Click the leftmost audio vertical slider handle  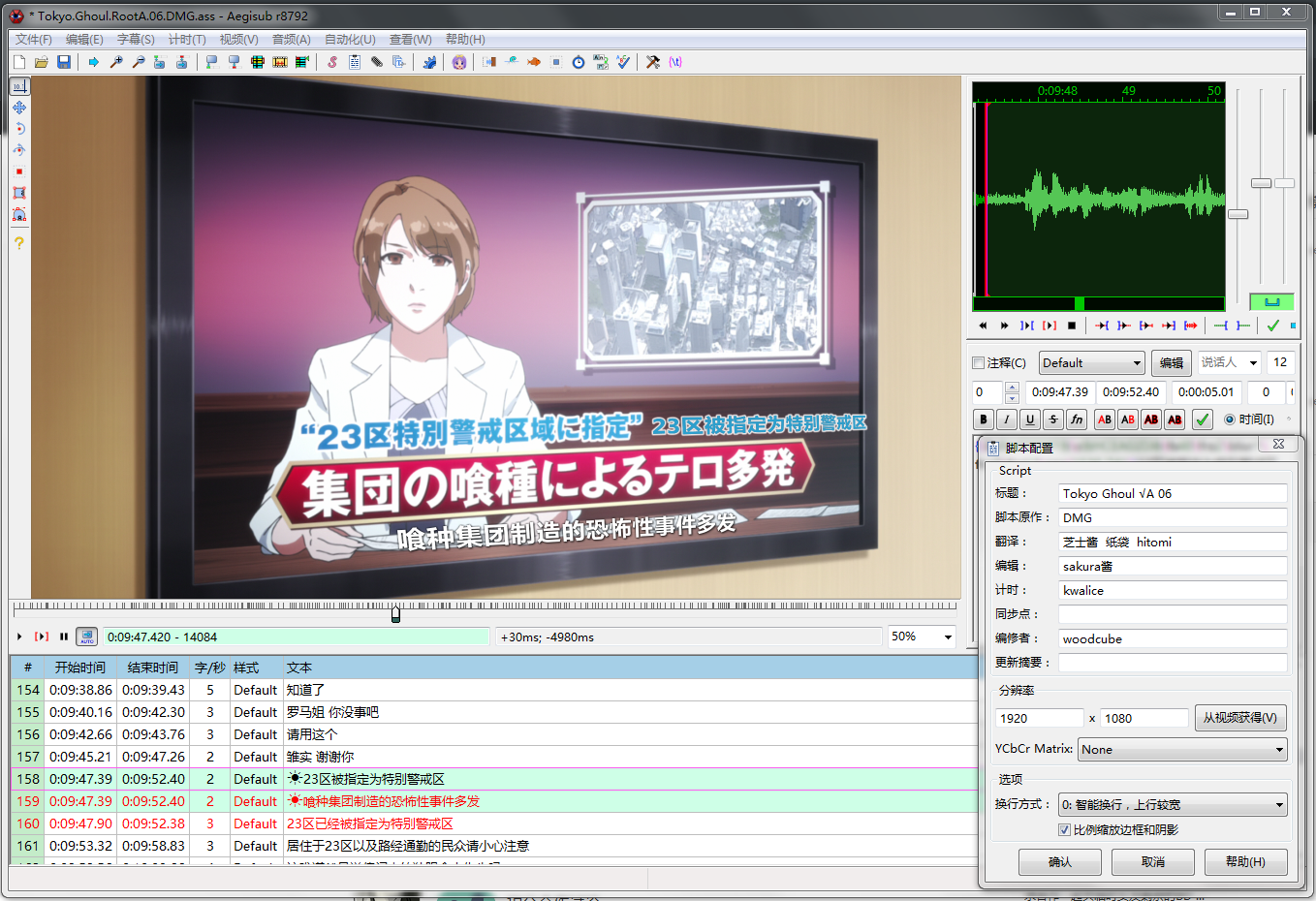1238,214
